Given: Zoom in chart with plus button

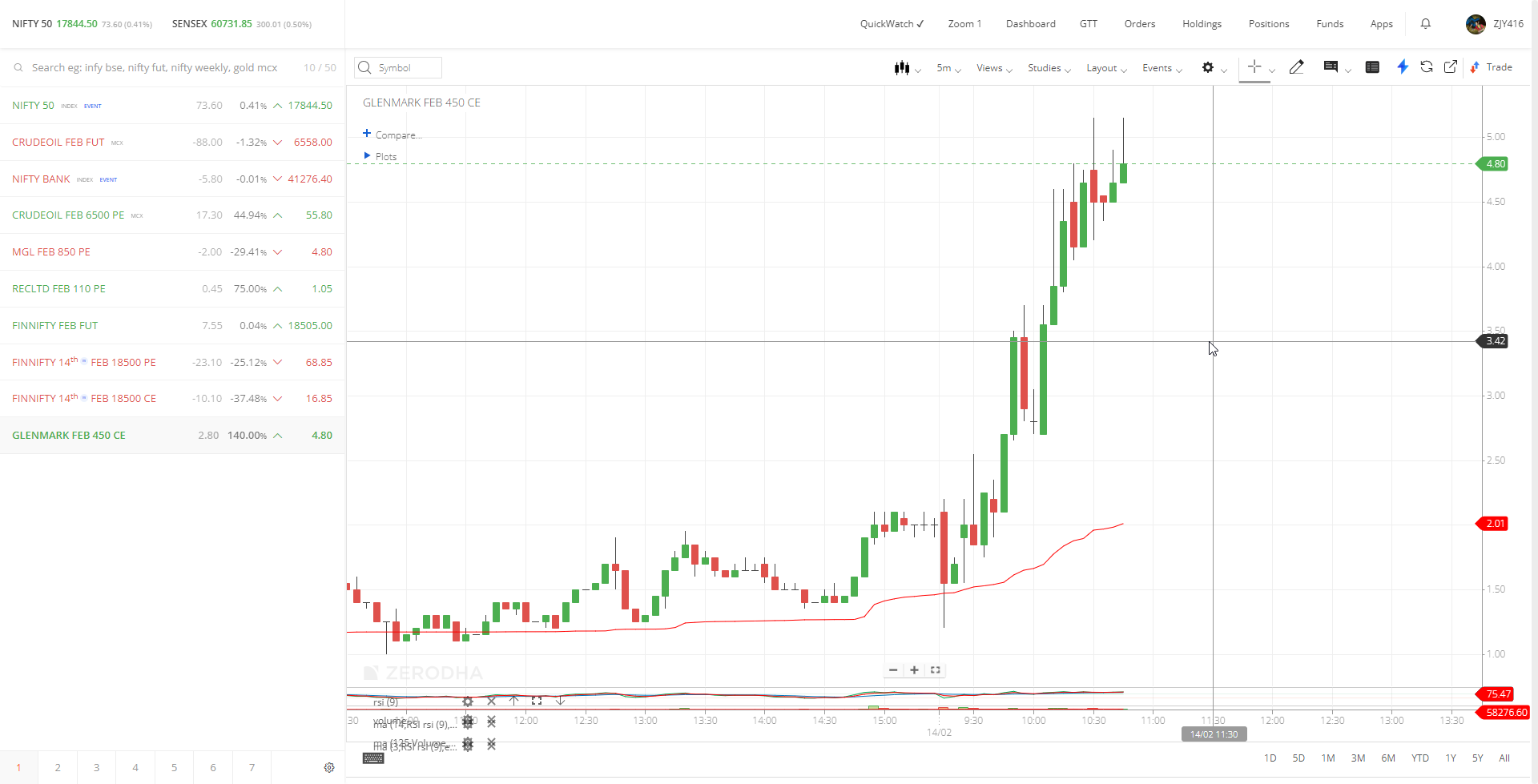Looking at the screenshot, I should 914,670.
